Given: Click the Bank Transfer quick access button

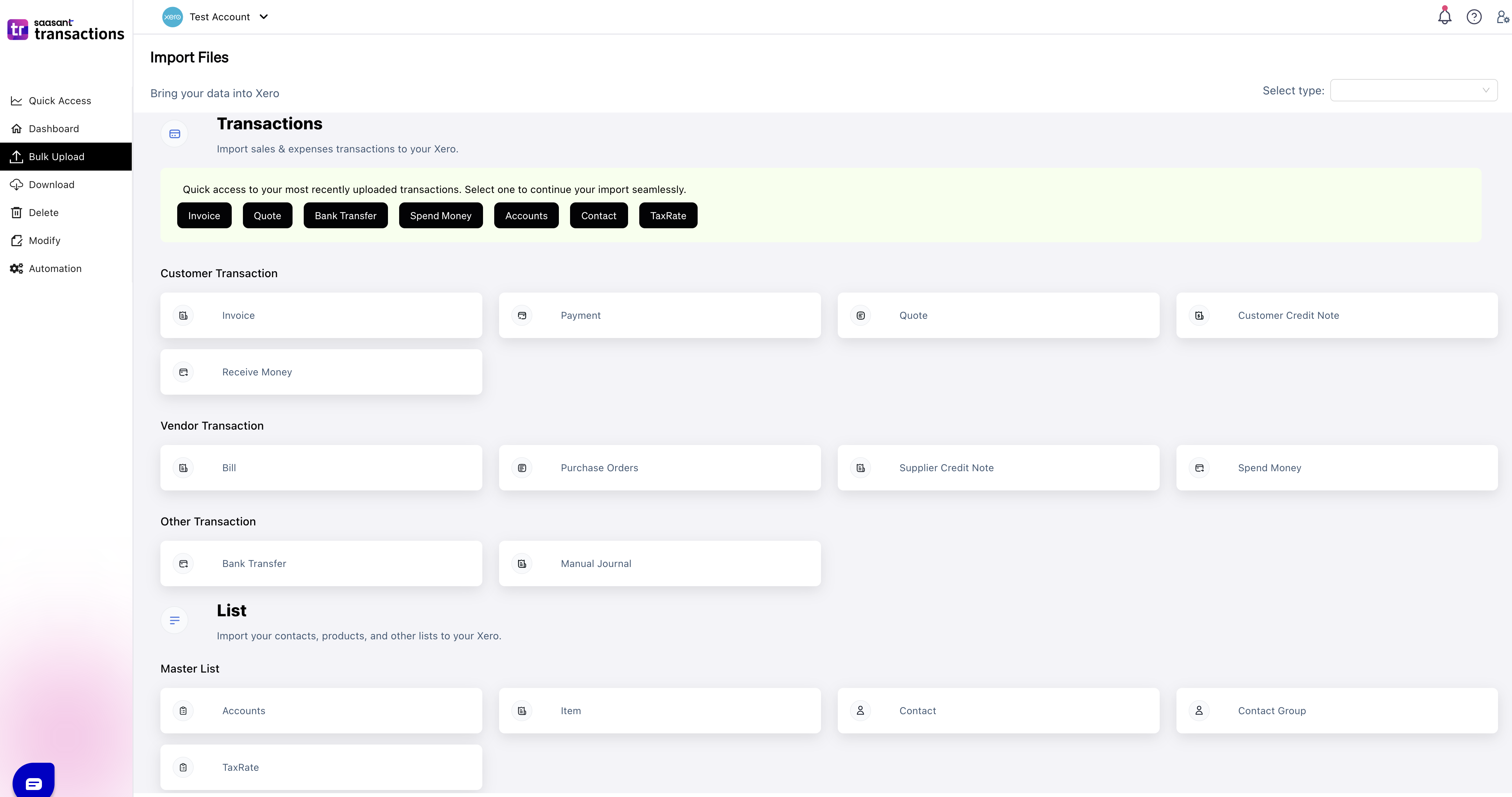Looking at the screenshot, I should coord(346,215).
